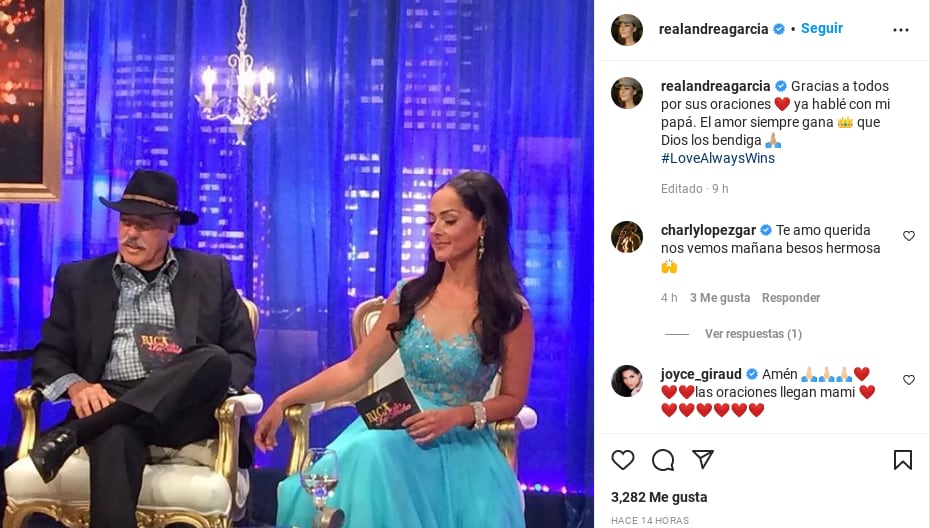
Task: View the 3,282 Me gusta likes list
Action: (659, 497)
